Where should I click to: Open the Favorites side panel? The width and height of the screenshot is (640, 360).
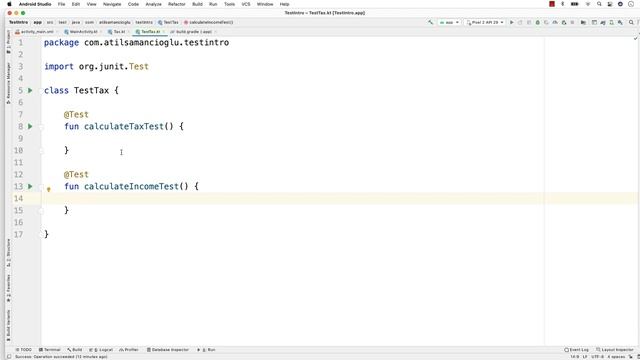[8, 289]
